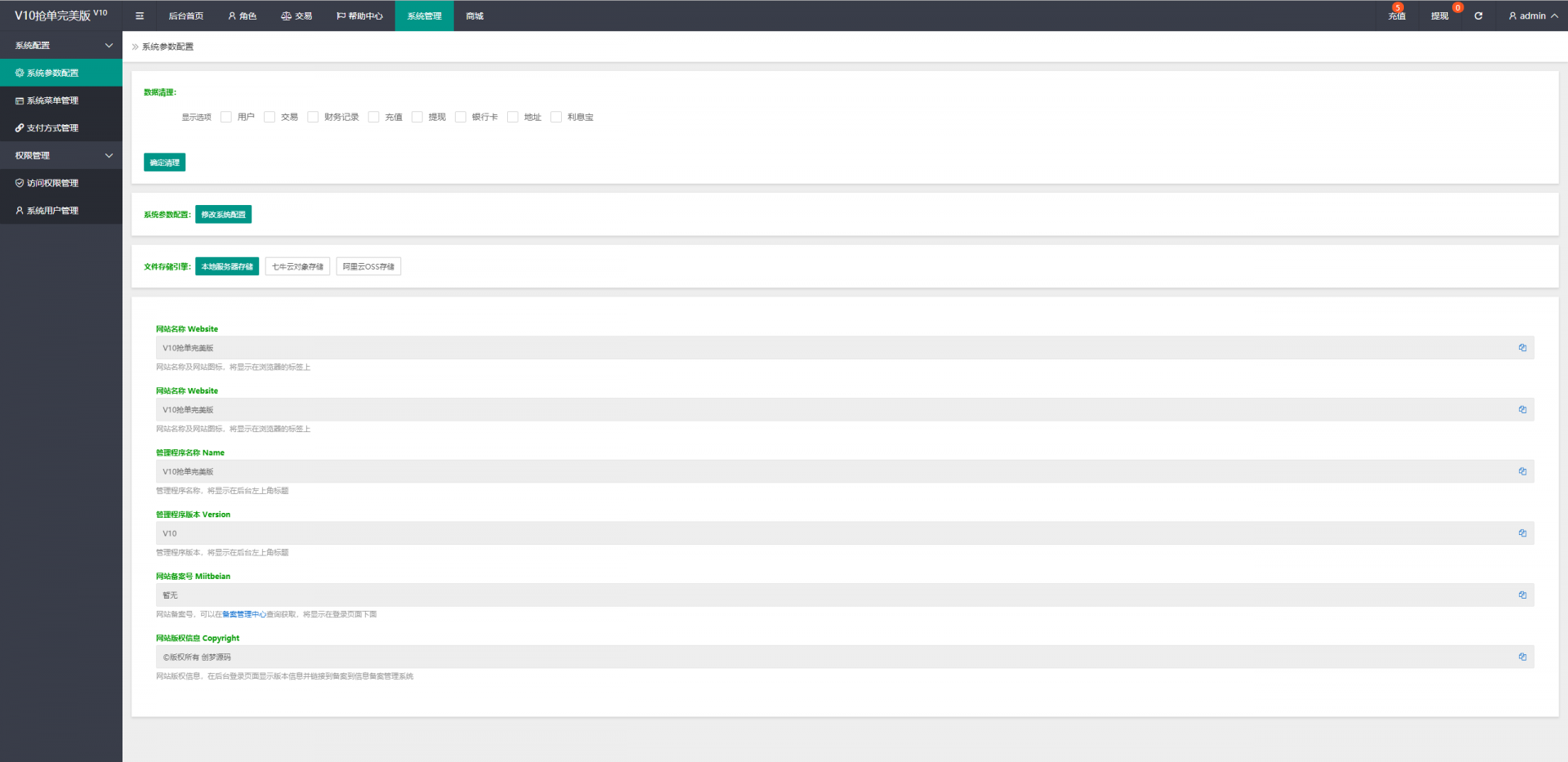Click copy icon for 管理程序名称 Name field
1568x762 pixels.
1522,471
